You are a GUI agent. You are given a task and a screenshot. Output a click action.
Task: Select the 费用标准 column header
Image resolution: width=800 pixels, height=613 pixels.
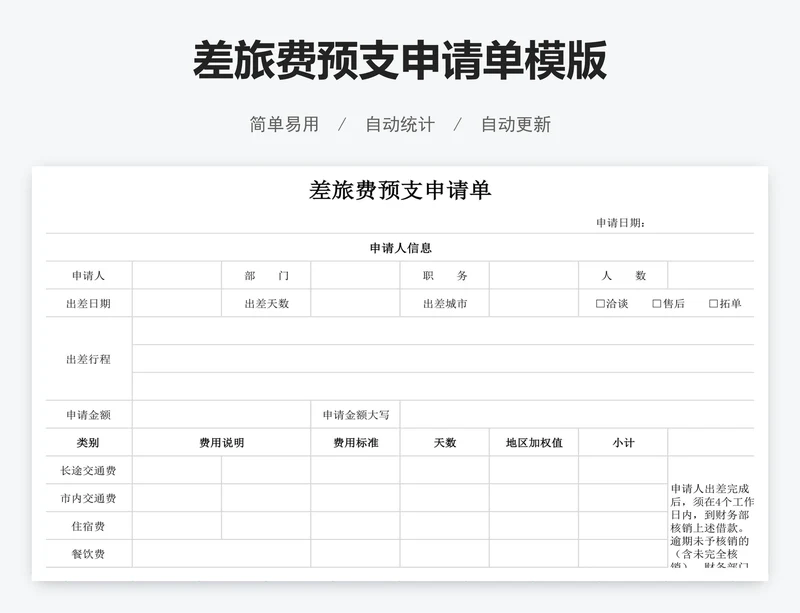[355, 443]
